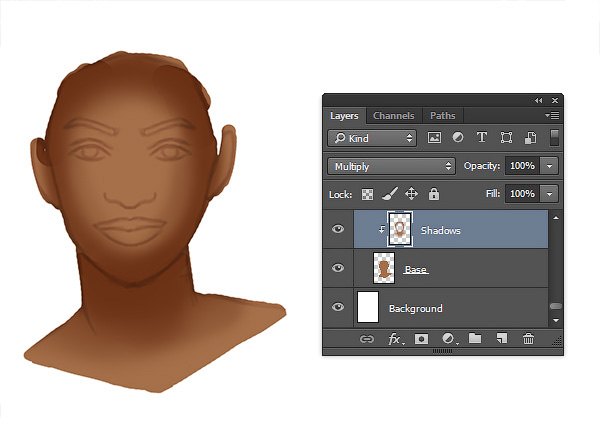Lock transparent pixels icon
600x444 pixels.
pyautogui.click(x=367, y=194)
